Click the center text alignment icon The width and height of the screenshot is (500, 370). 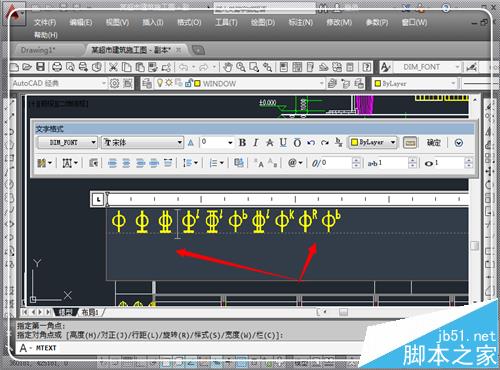pos(126,163)
